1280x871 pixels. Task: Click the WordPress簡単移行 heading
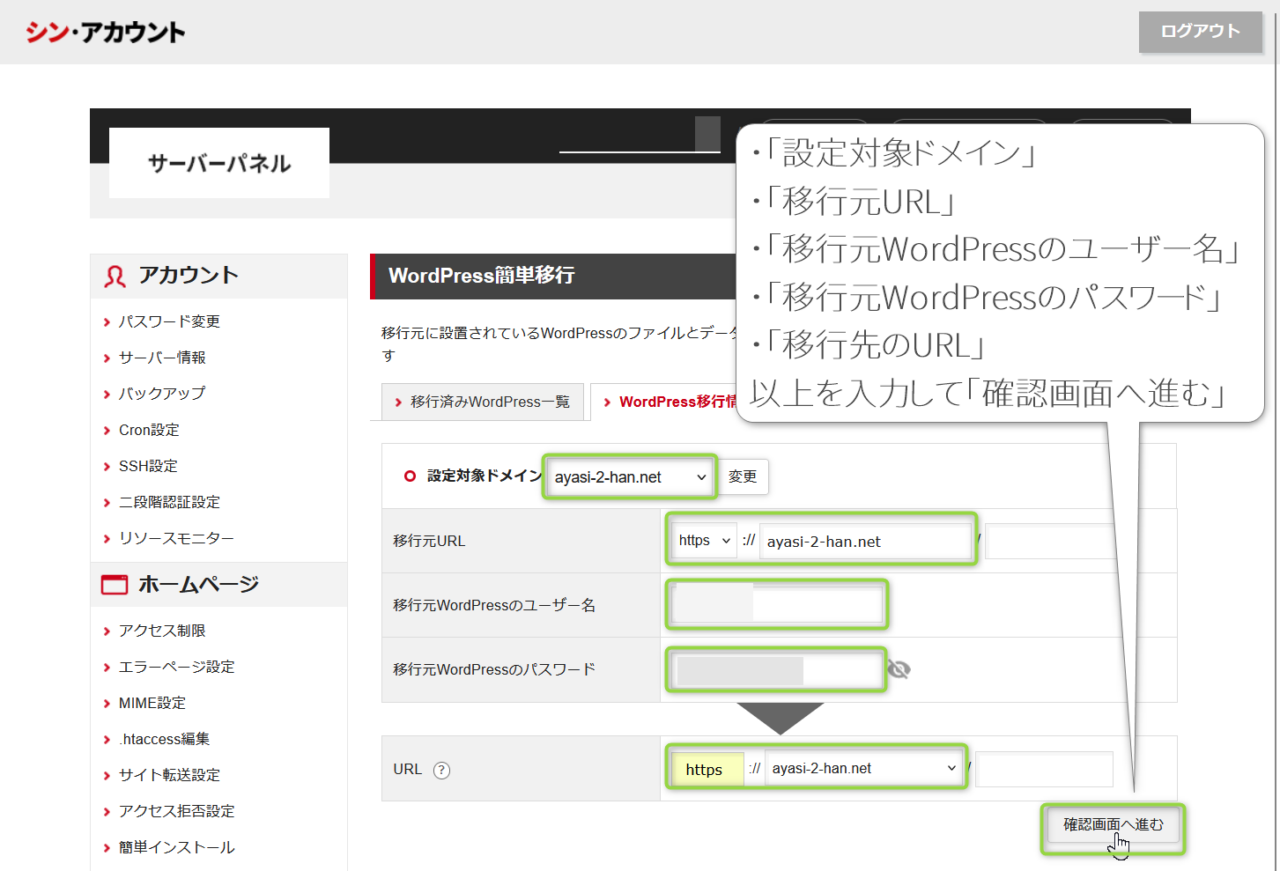[x=481, y=275]
